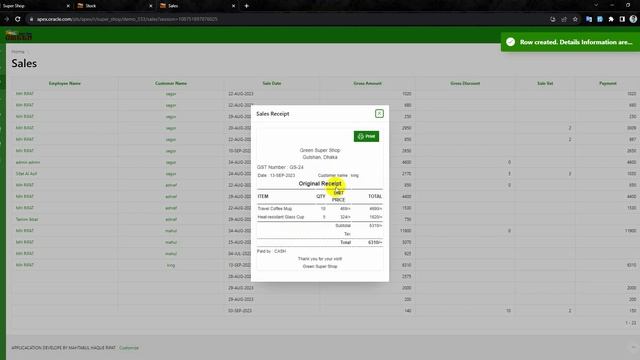Screen dimensions: 640x360
Task: Click 'Thank you for your visit!' text
Action: click(x=320, y=259)
